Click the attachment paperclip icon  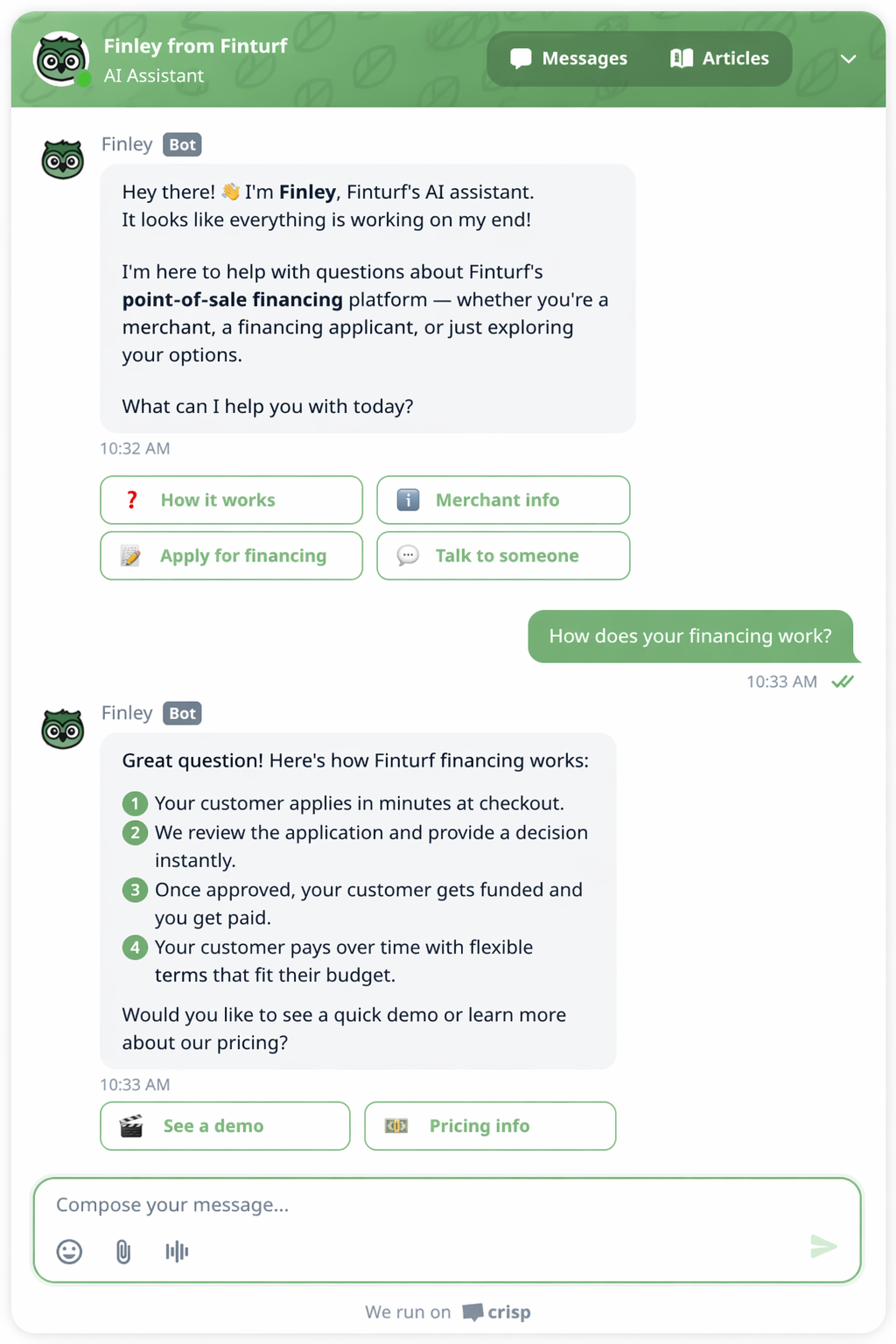122,1251
